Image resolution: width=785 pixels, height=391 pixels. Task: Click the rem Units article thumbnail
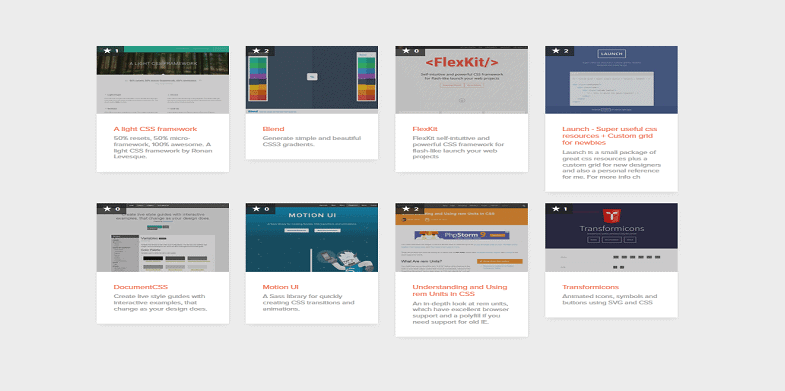click(x=462, y=238)
